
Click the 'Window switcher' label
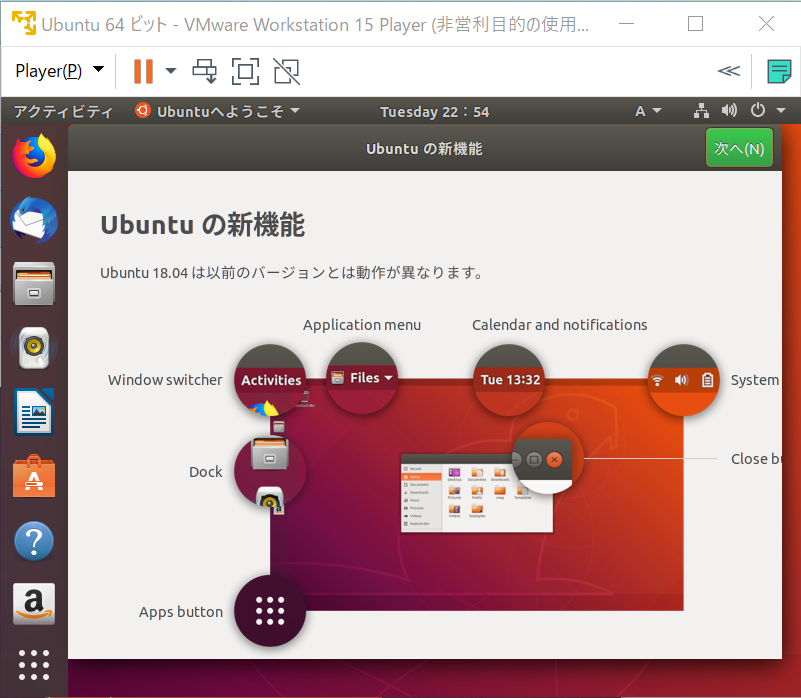[165, 380]
